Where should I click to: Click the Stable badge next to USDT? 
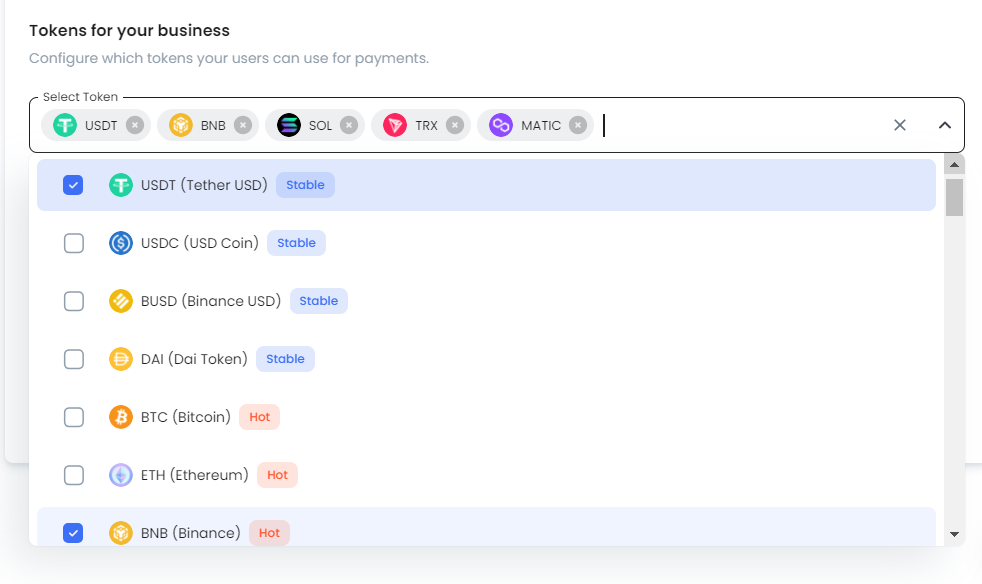click(306, 185)
